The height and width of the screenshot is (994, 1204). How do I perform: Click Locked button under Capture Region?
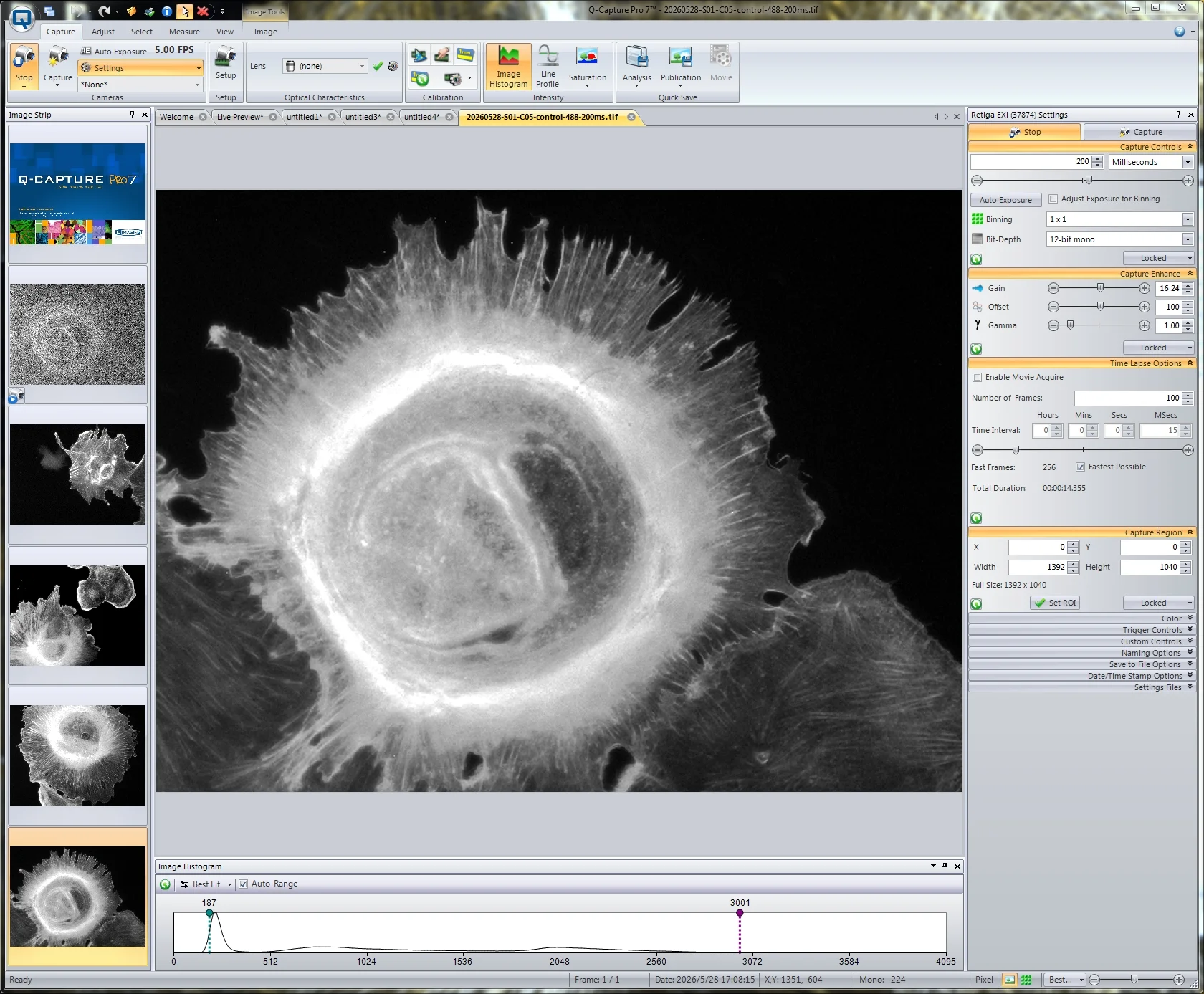1158,603
